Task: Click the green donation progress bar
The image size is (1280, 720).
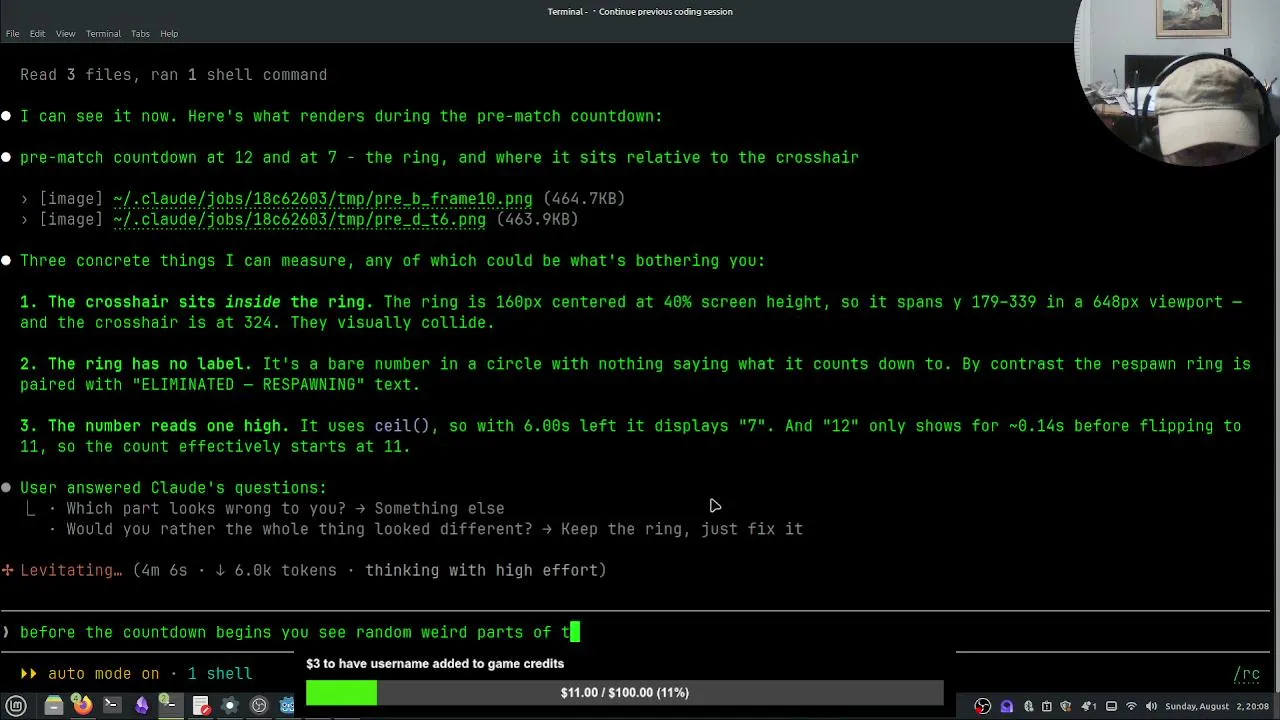Action: (341, 692)
